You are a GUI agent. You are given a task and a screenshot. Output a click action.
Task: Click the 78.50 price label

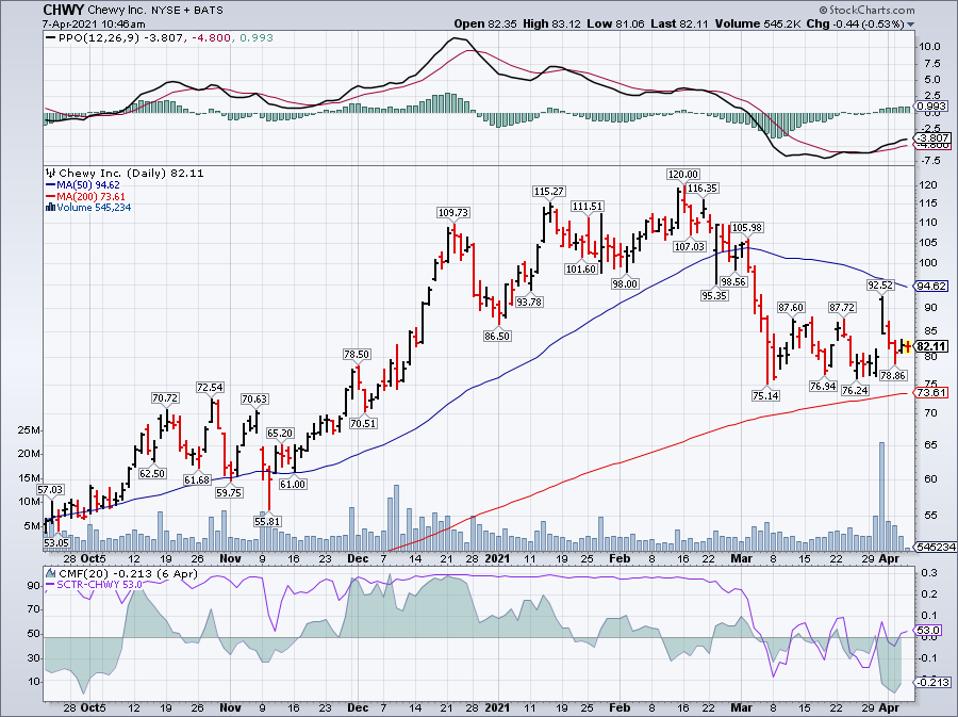tap(356, 354)
